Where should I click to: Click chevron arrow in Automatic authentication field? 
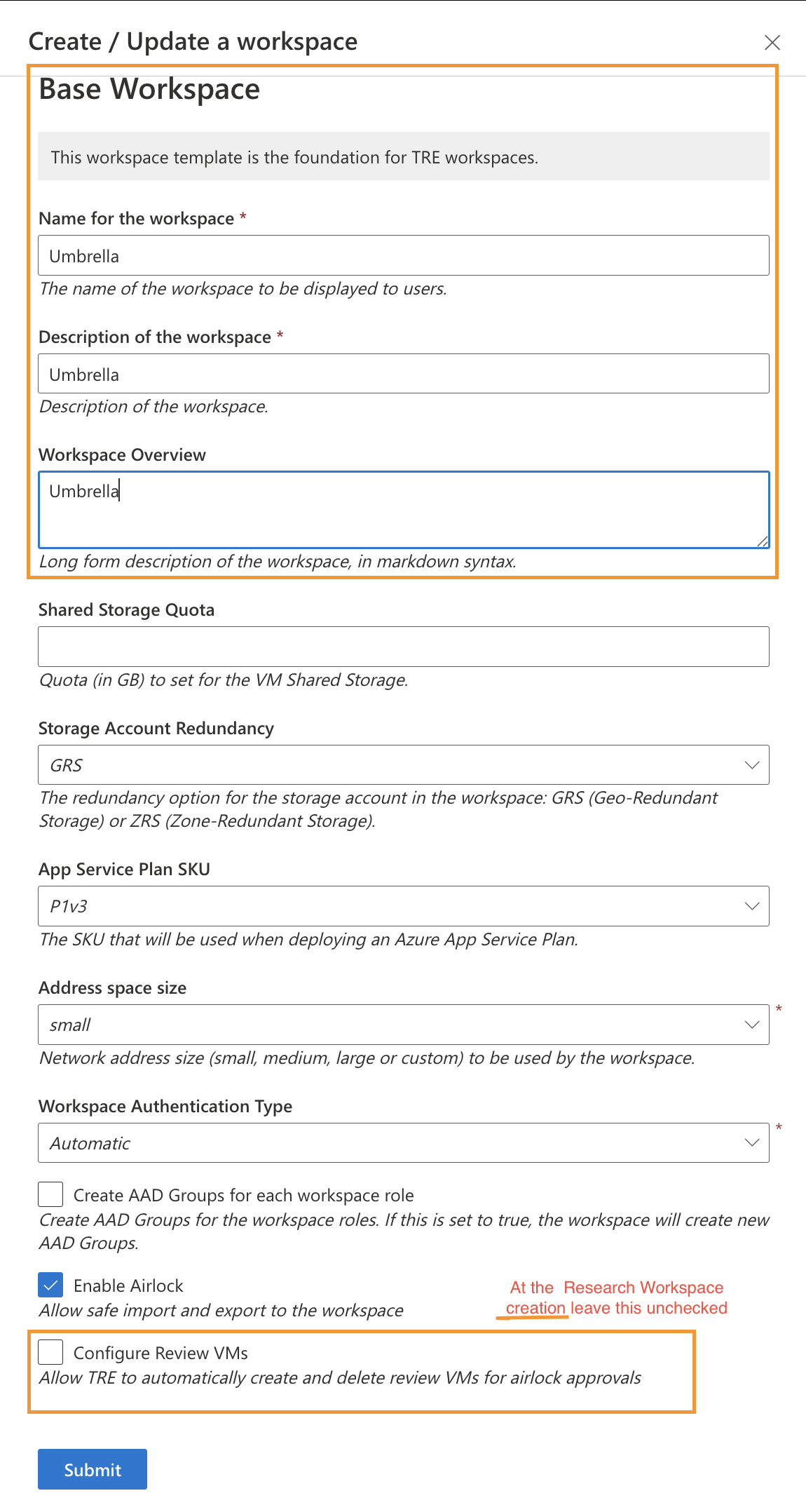tap(752, 1143)
